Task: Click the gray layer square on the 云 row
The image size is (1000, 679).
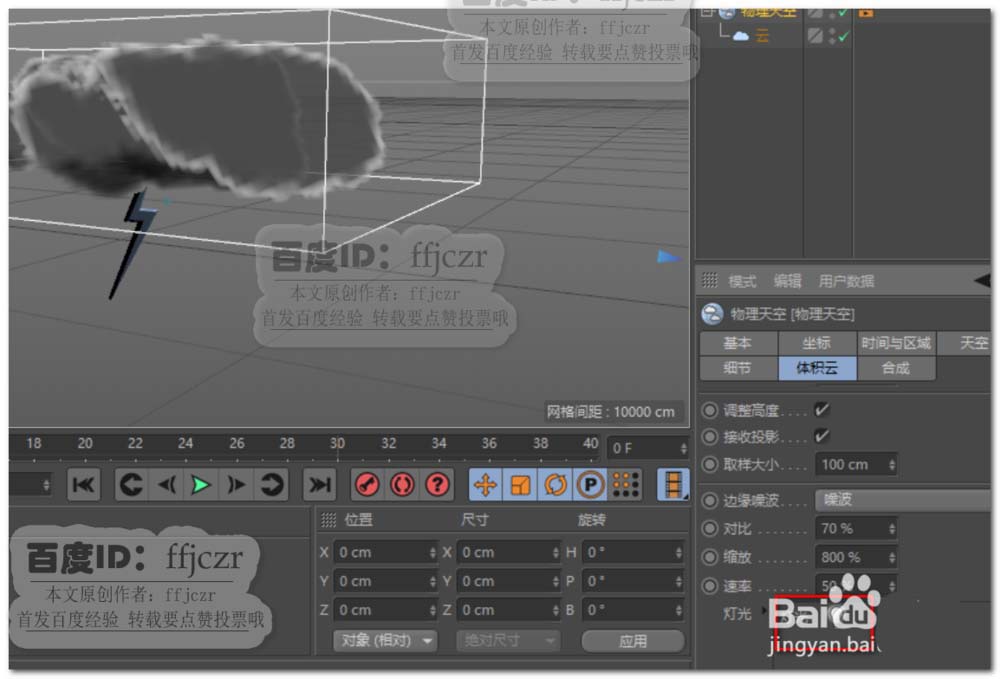Action: click(814, 36)
